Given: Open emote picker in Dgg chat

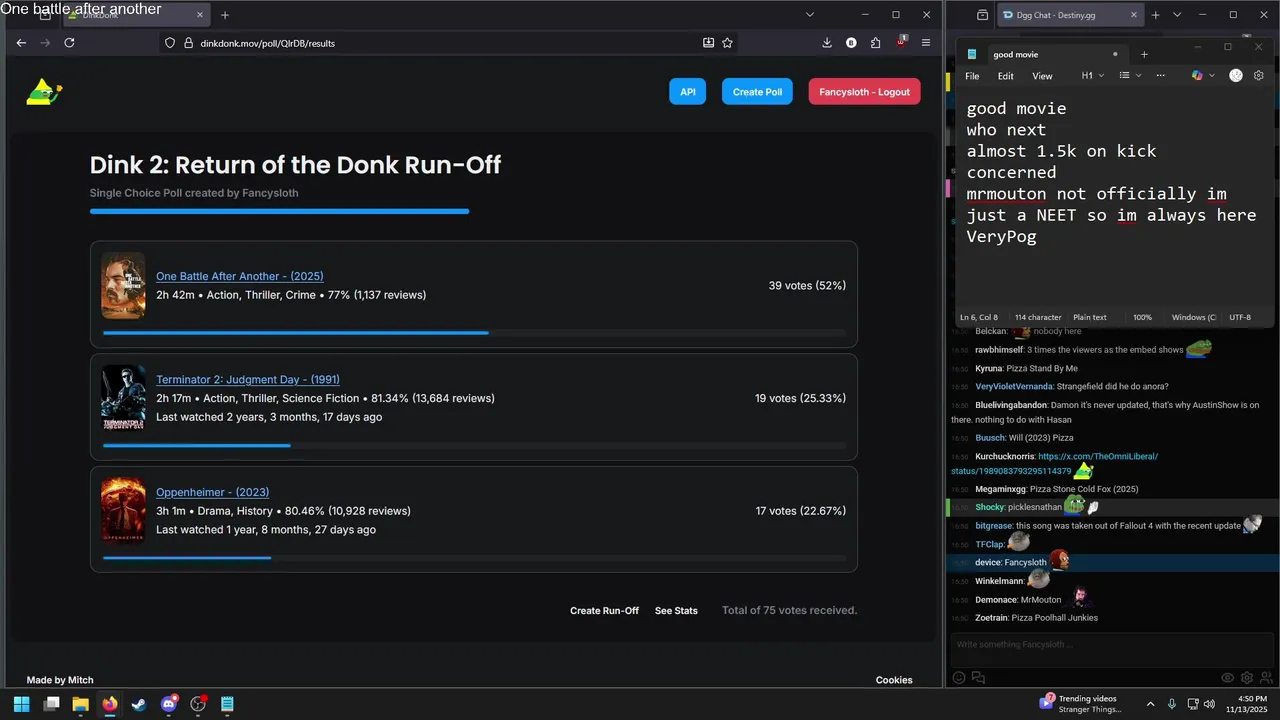Looking at the screenshot, I should point(959,678).
